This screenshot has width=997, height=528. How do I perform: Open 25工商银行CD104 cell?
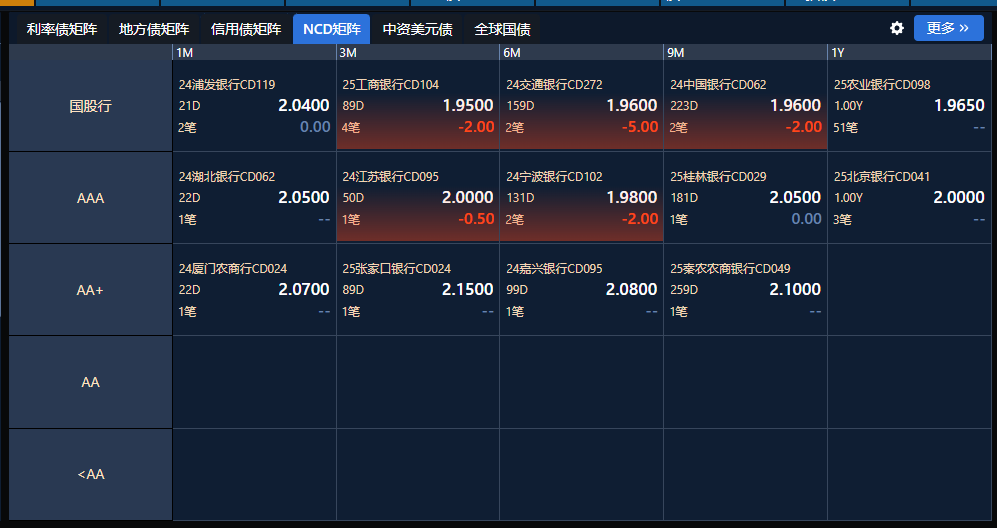tap(418, 106)
